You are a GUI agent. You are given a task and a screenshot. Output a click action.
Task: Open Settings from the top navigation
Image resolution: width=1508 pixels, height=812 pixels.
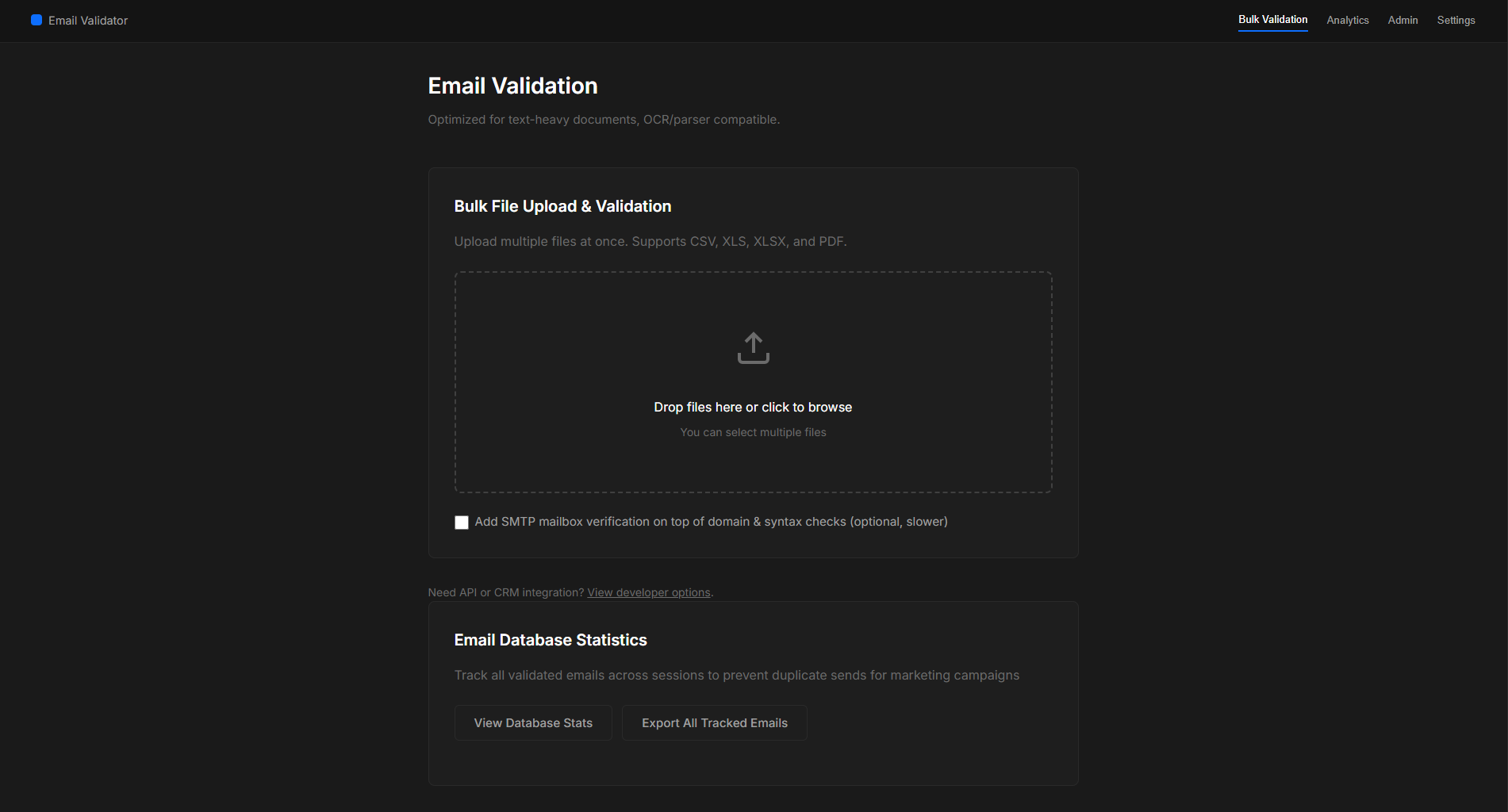tap(1456, 21)
